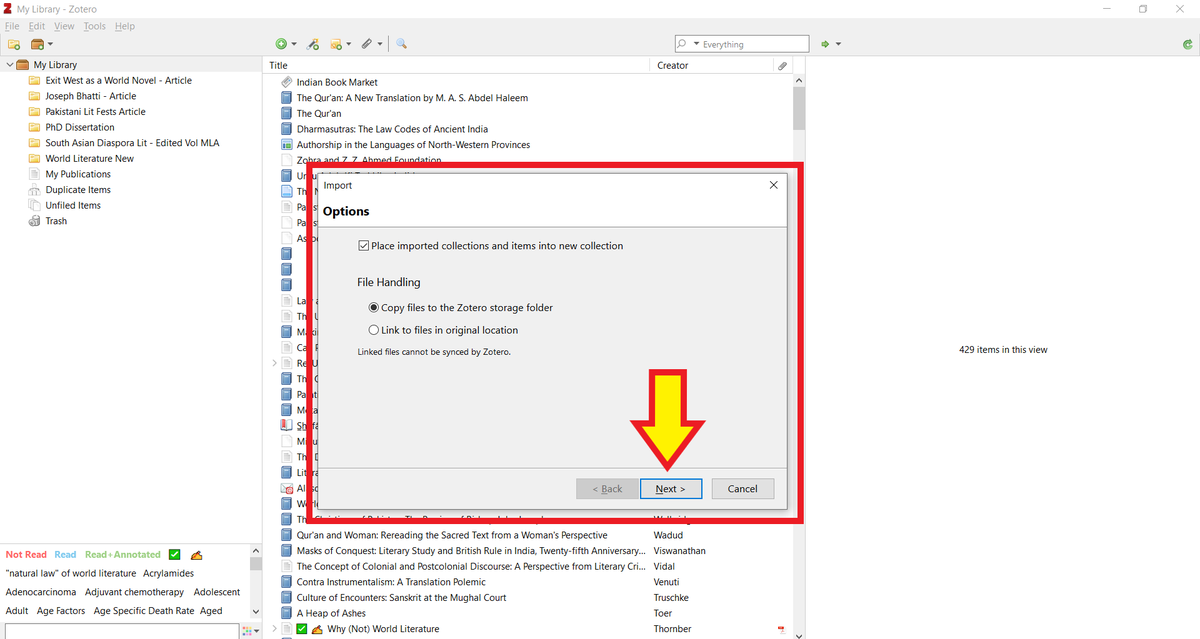Image resolution: width=1200 pixels, height=639 pixels.
Task: Click book icon beside Dharmasutras entry
Action: (x=287, y=129)
